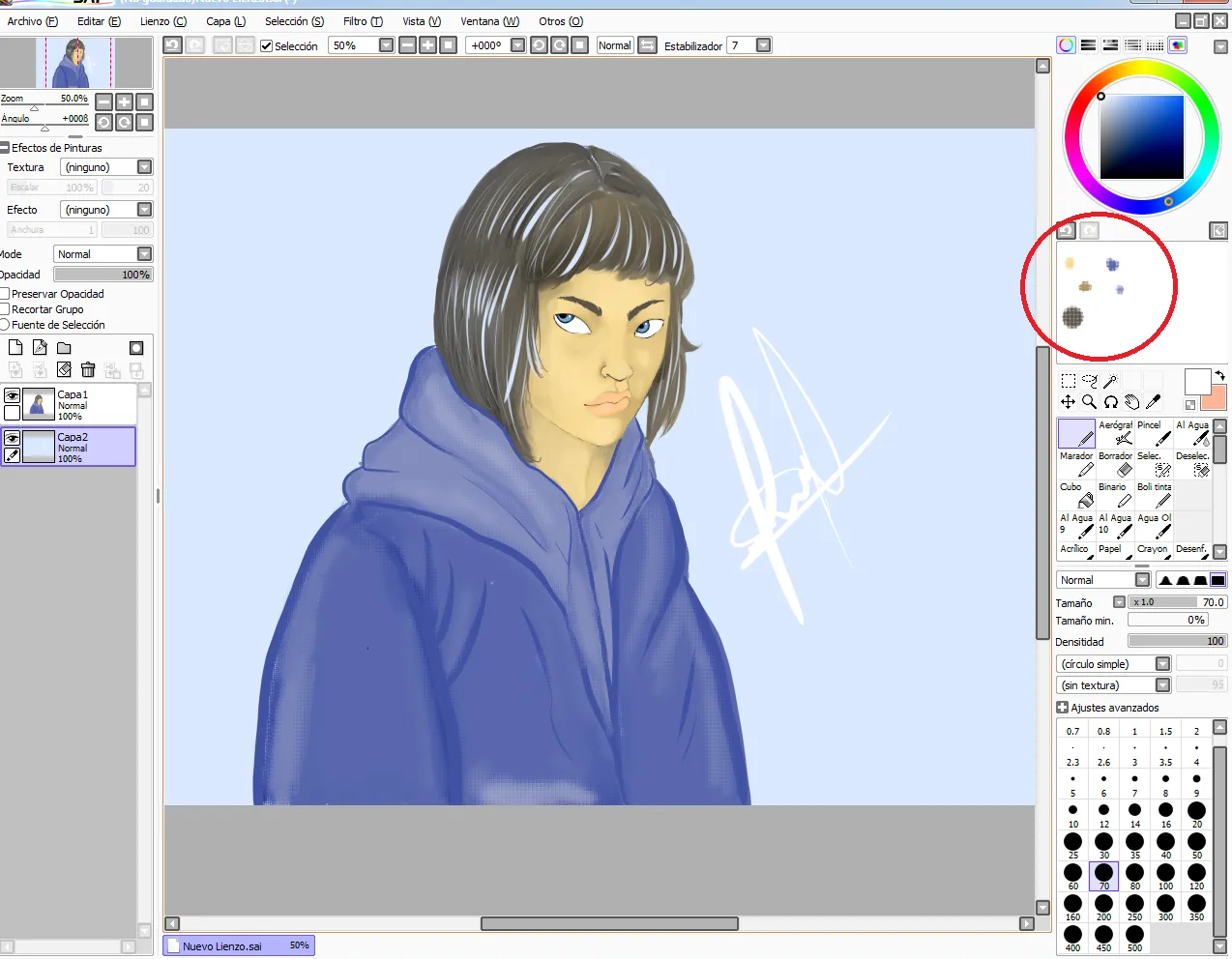This screenshot has width=1232, height=959.
Task: Select the hand pan tool
Action: [1131, 402]
